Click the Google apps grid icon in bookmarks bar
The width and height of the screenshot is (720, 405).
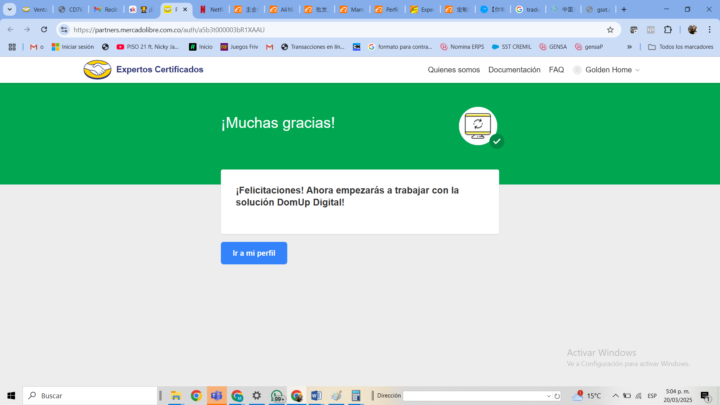coord(12,47)
